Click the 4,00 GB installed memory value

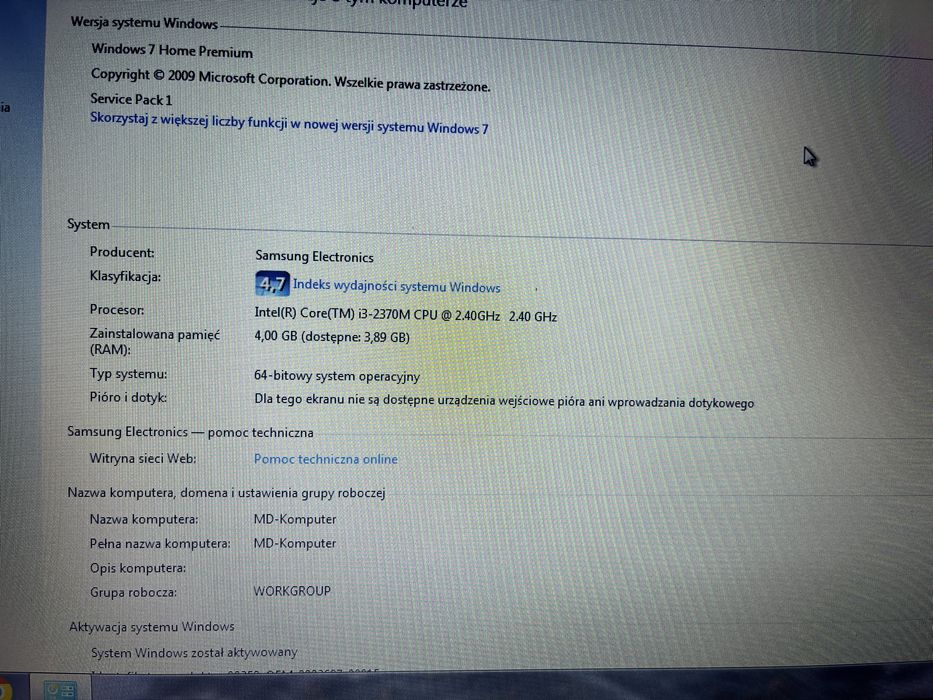click(x=331, y=337)
